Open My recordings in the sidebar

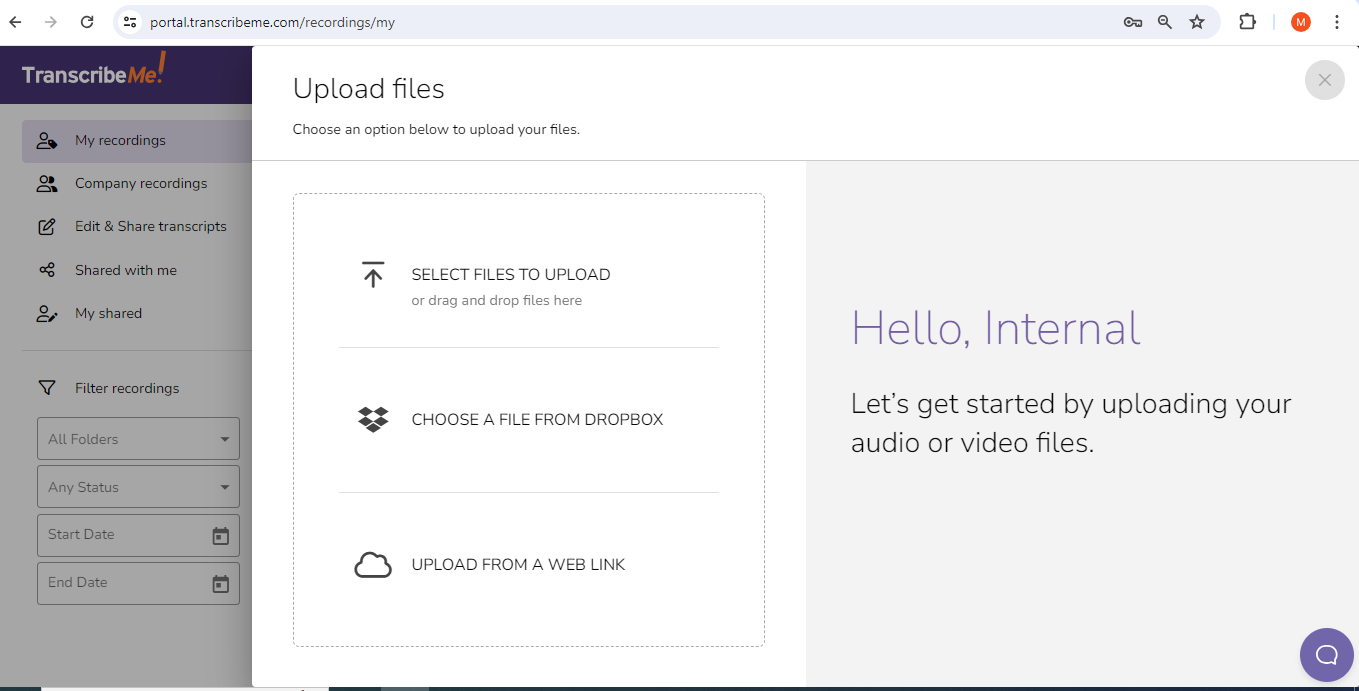(x=120, y=141)
